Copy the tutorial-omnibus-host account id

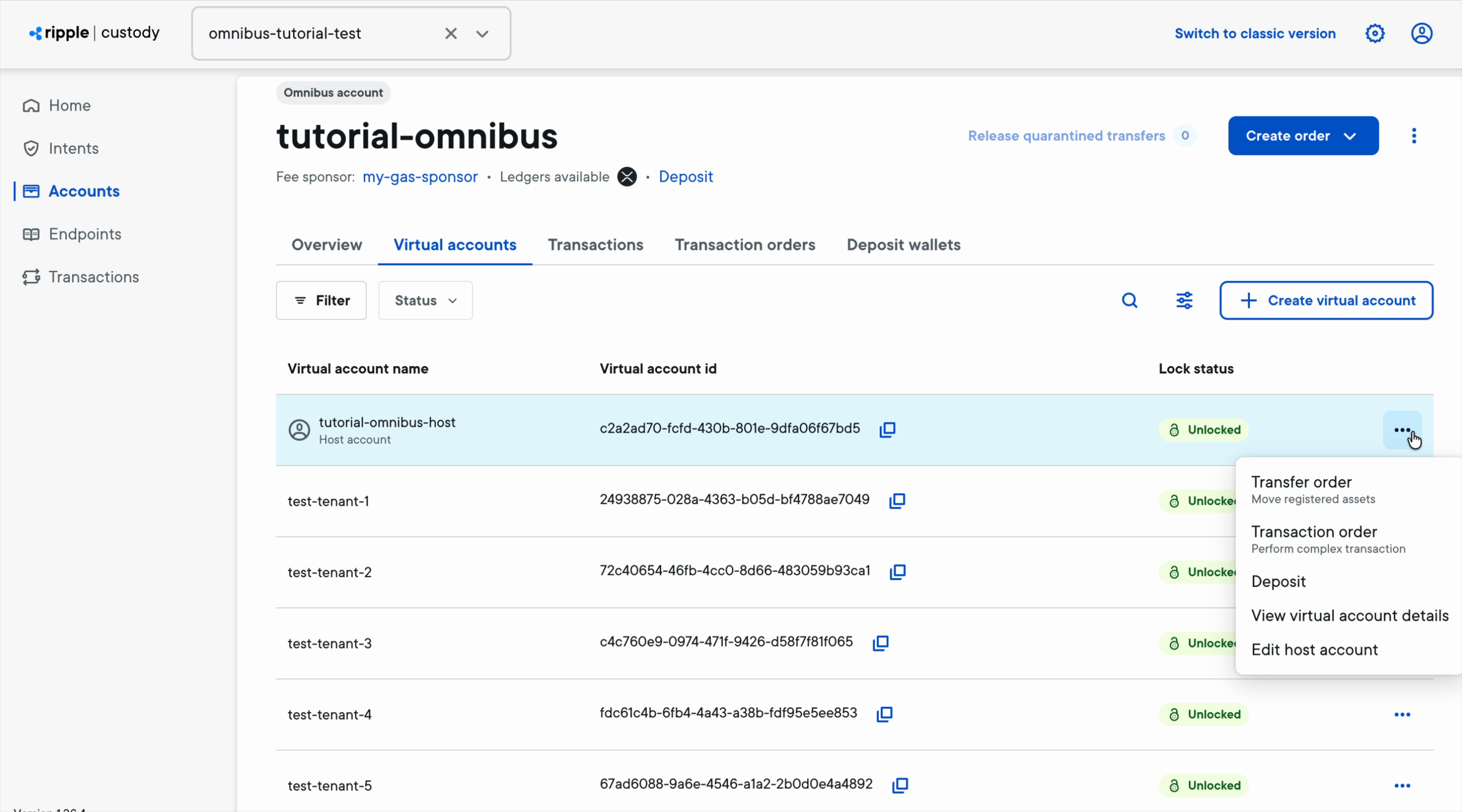click(887, 429)
